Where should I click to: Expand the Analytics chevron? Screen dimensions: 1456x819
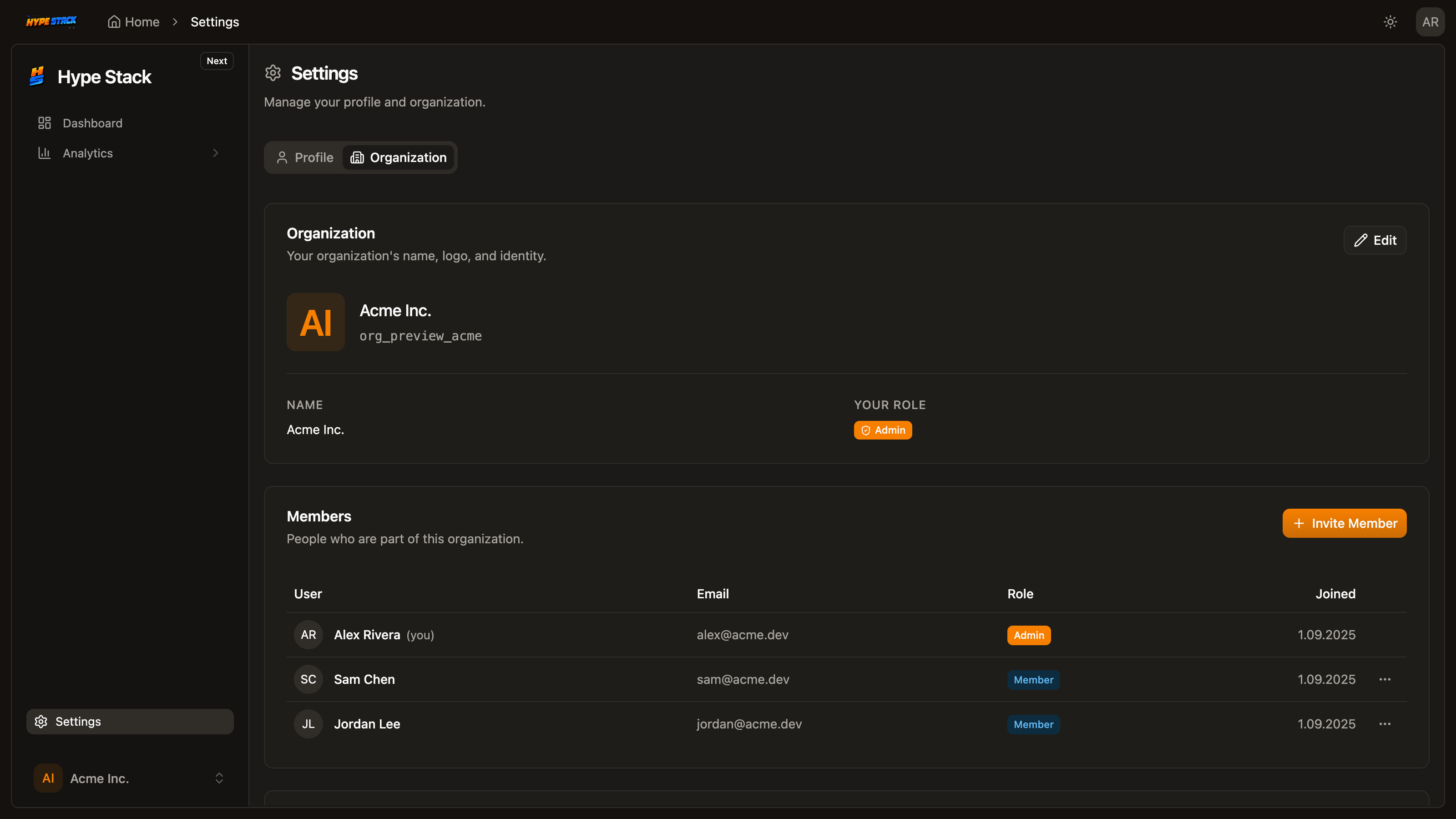click(215, 153)
